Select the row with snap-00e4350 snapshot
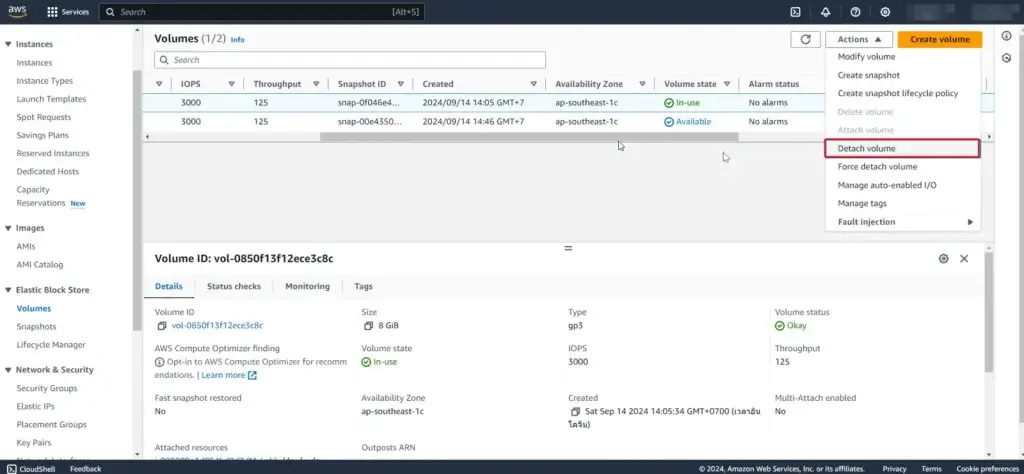The height and width of the screenshot is (474, 1024). click(483, 121)
